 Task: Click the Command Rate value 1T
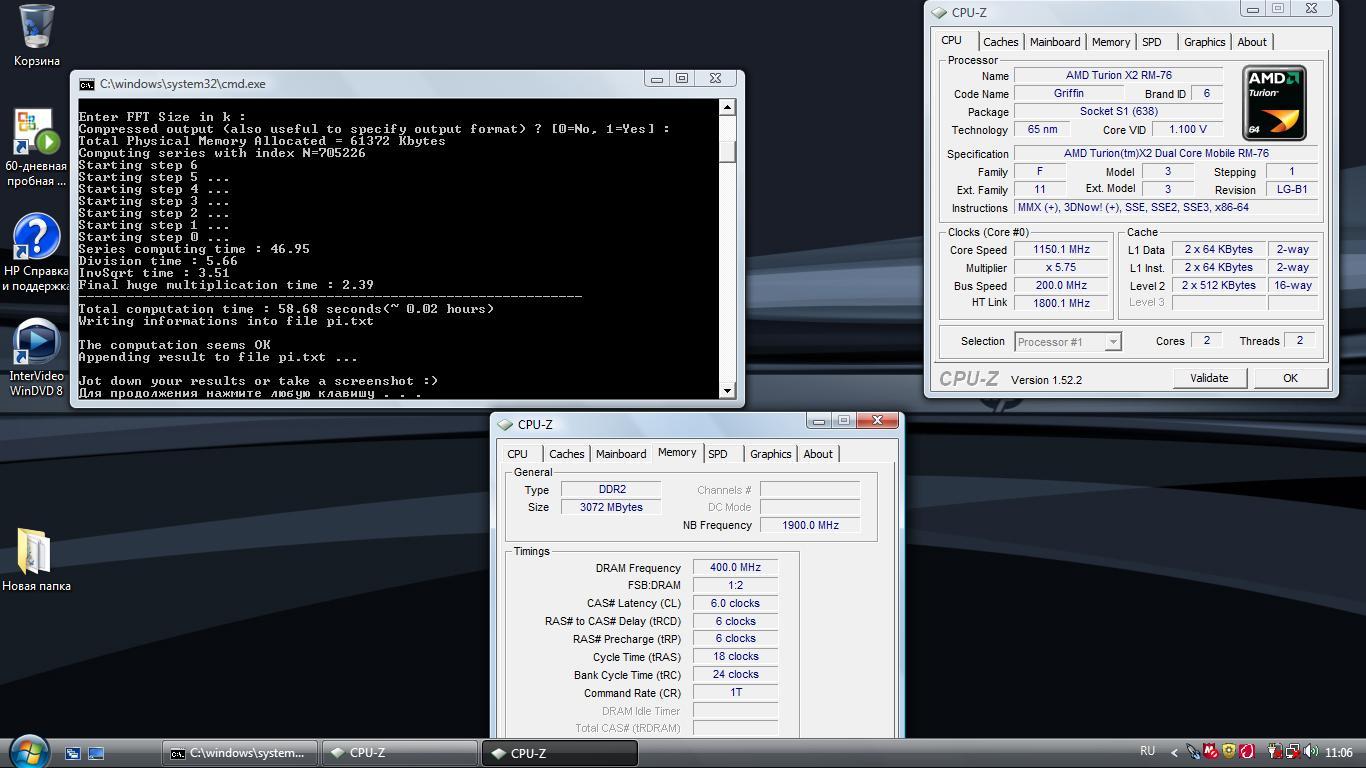coord(735,692)
